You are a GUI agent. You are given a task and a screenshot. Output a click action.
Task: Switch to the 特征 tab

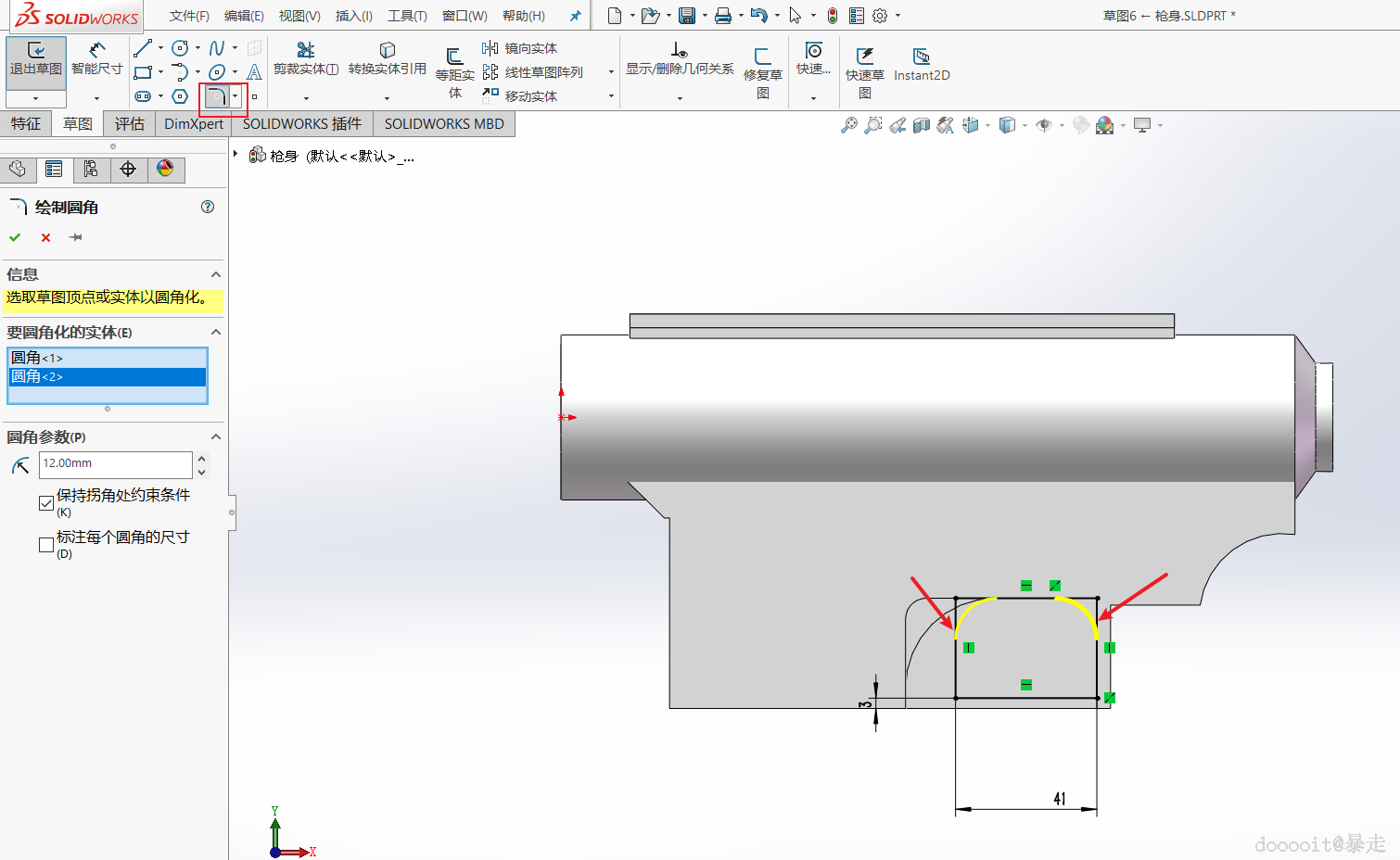pos(26,124)
